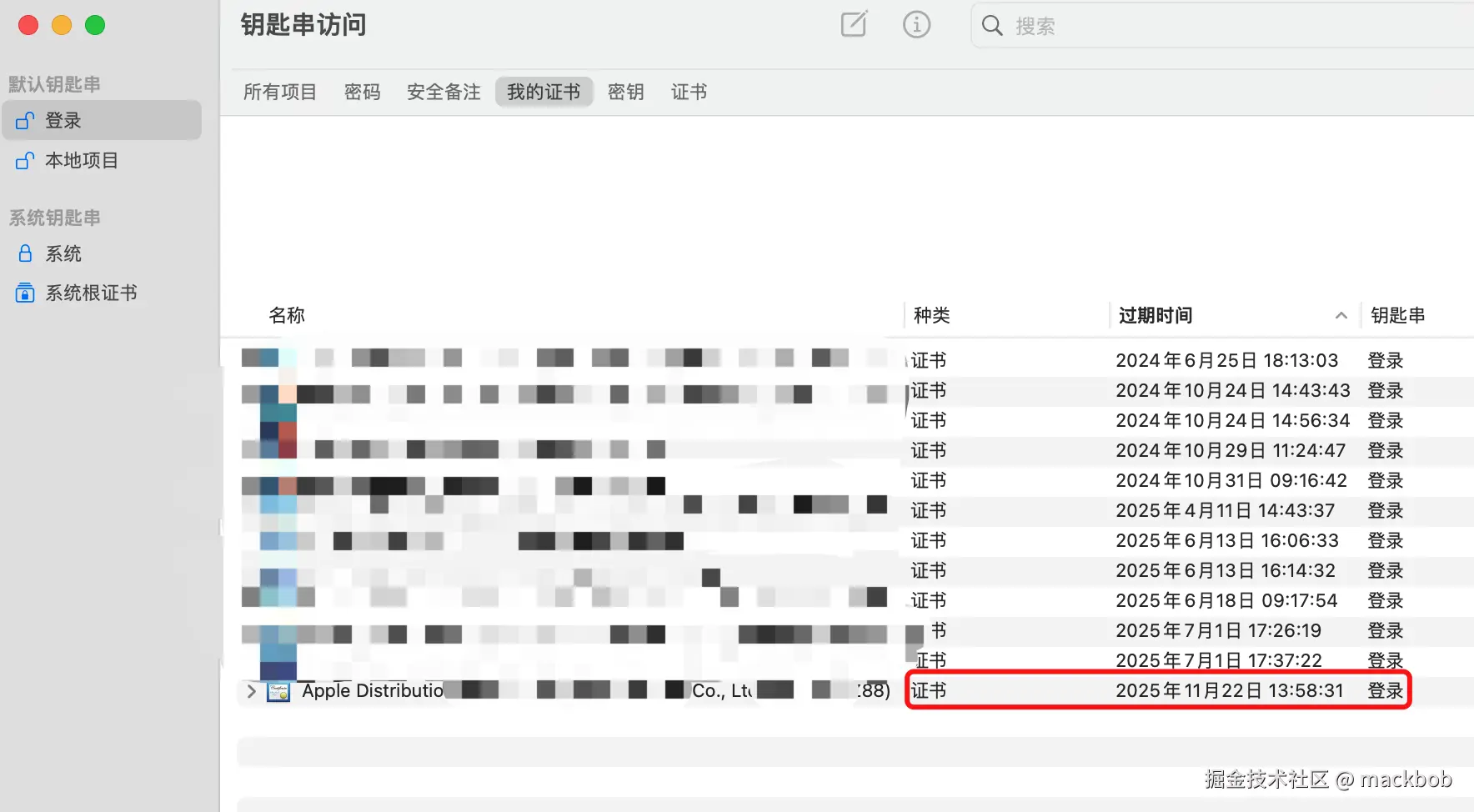1474x812 pixels.
Task: Select the 登录 keychain in the sidebar
Action: (x=102, y=121)
